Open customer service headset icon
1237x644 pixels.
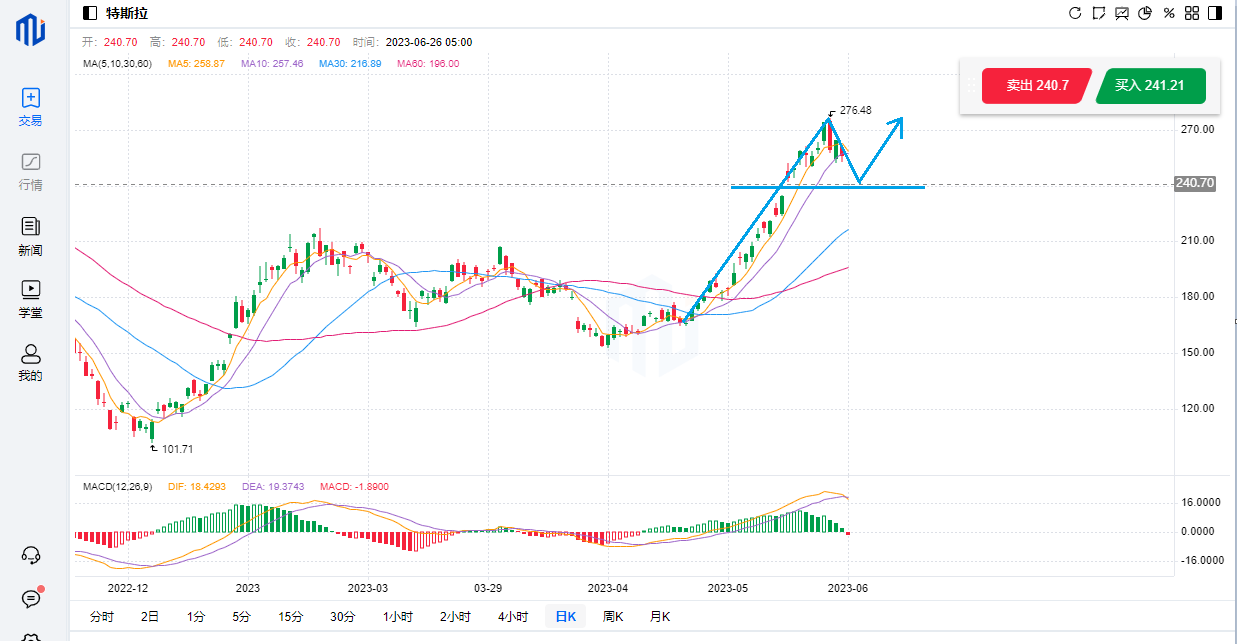pos(31,555)
